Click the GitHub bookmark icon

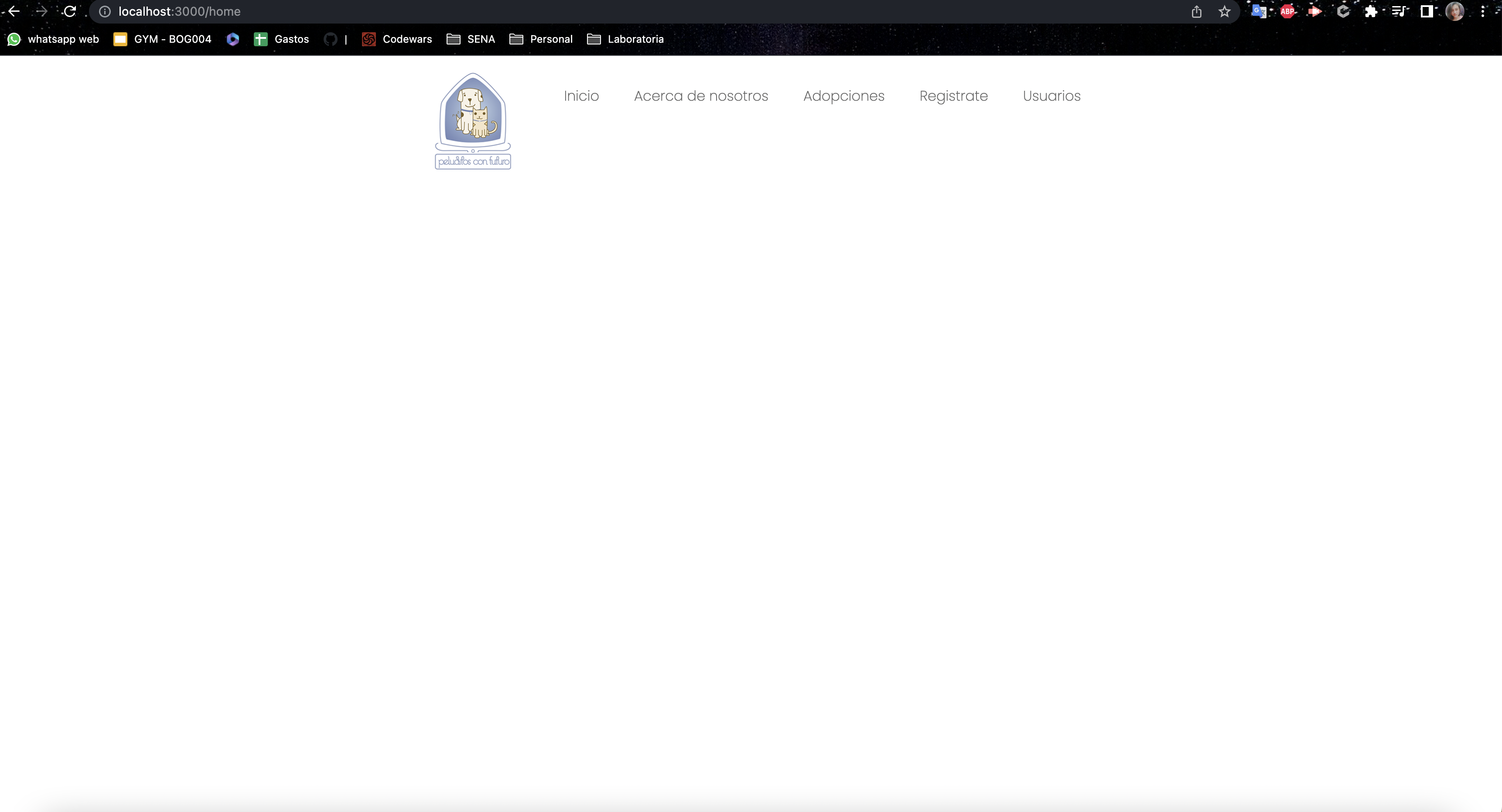click(x=331, y=39)
